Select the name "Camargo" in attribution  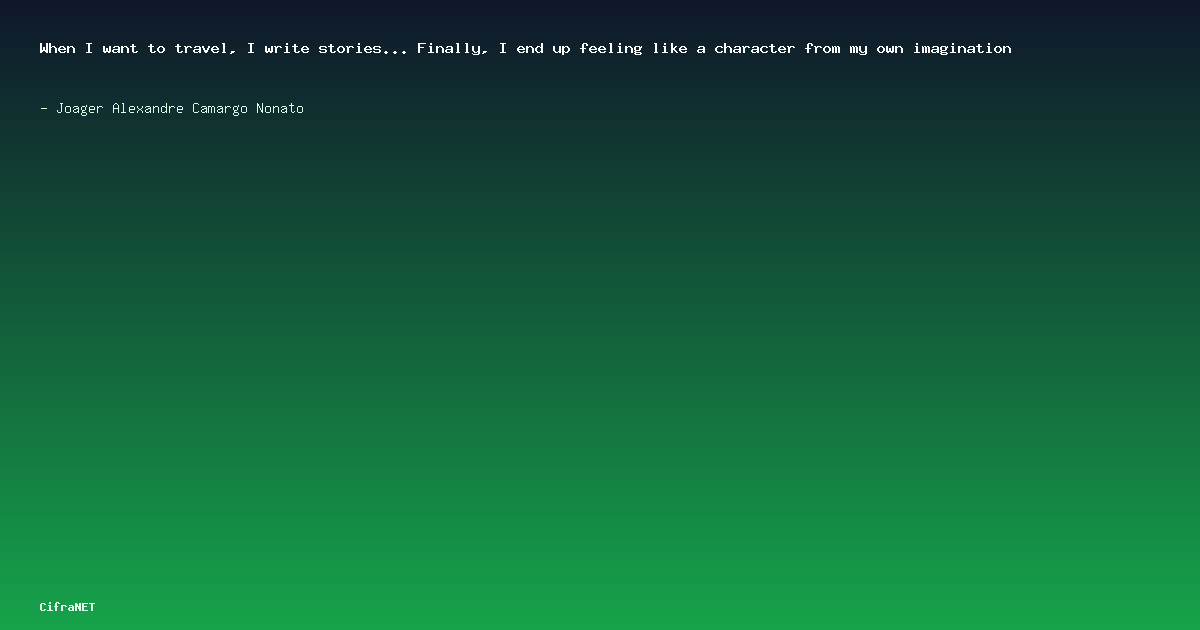(x=220, y=108)
